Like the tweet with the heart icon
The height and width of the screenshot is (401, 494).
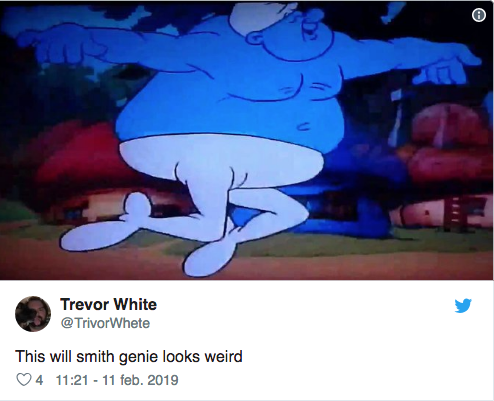pyautogui.click(x=23, y=380)
